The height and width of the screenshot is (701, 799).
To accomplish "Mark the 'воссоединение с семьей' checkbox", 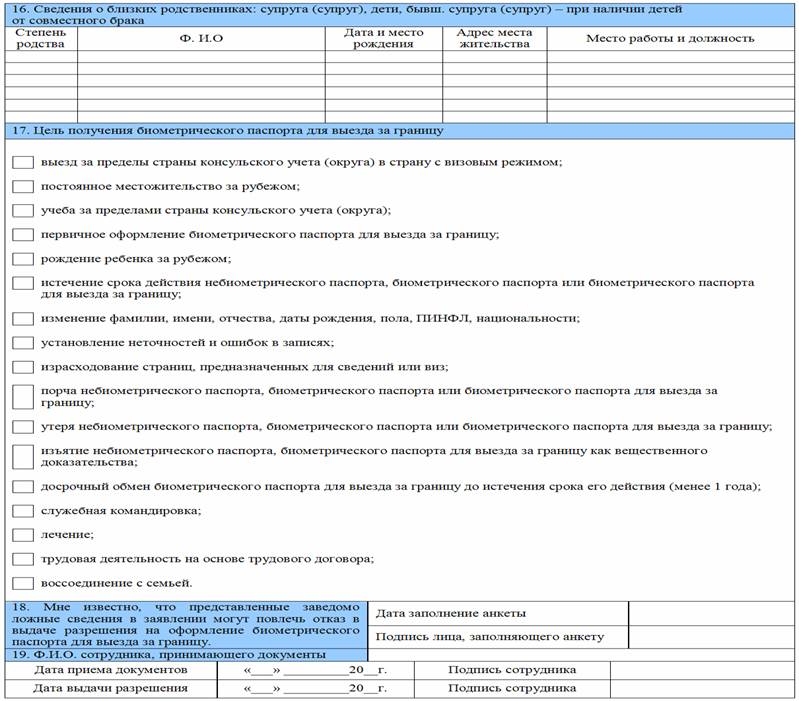I will [23, 583].
